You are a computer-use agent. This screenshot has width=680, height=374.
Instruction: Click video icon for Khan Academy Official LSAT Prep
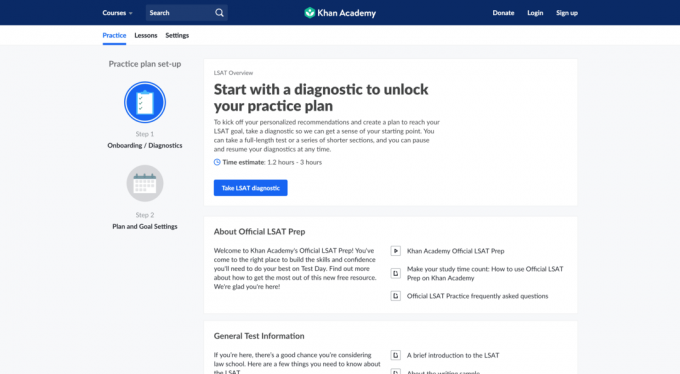396,251
